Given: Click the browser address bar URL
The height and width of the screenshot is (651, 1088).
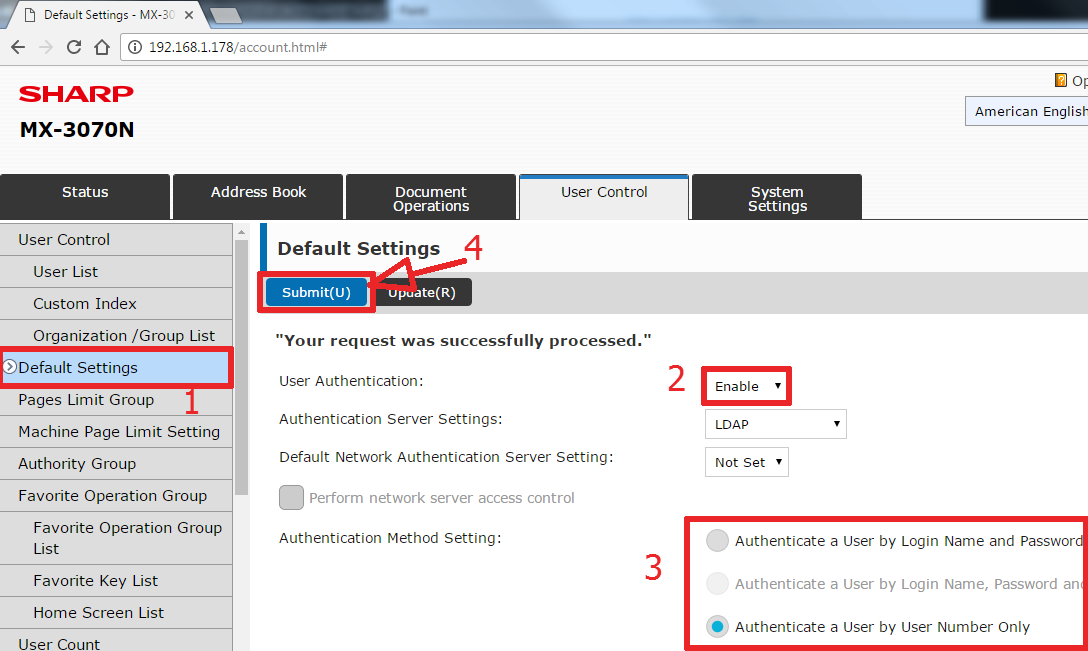Looking at the screenshot, I should click(238, 47).
